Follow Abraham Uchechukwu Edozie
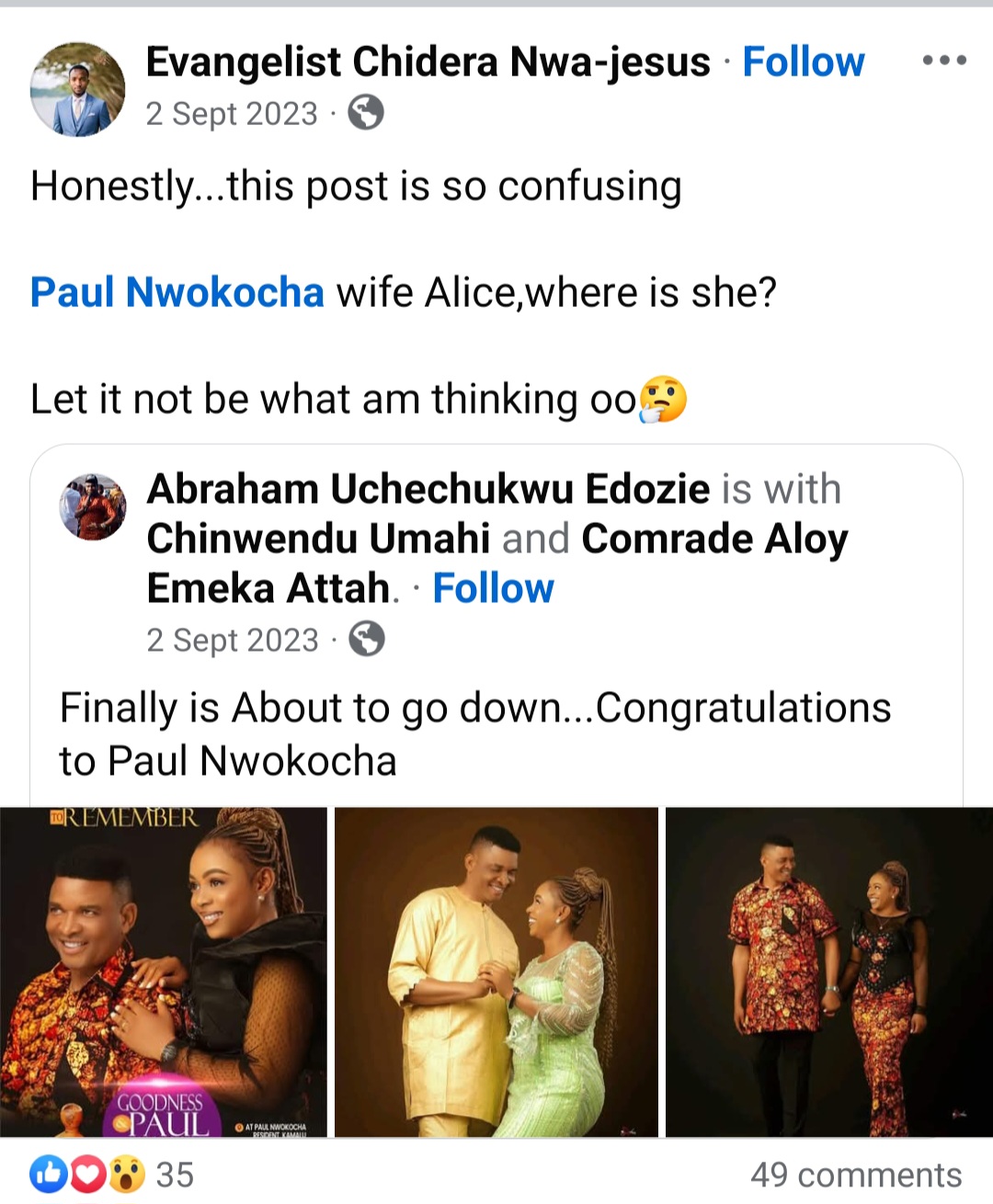Screen dimensions: 993x1204 point(493,588)
